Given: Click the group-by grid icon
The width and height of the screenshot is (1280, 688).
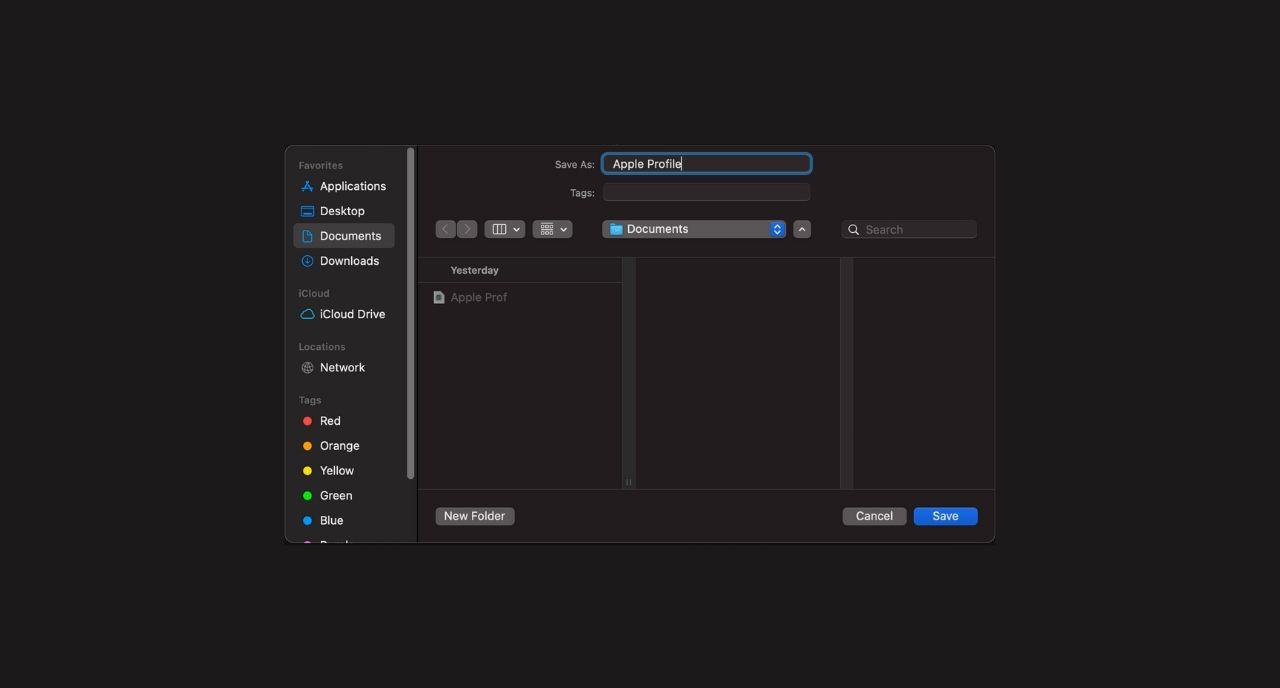Looking at the screenshot, I should coord(547,229).
